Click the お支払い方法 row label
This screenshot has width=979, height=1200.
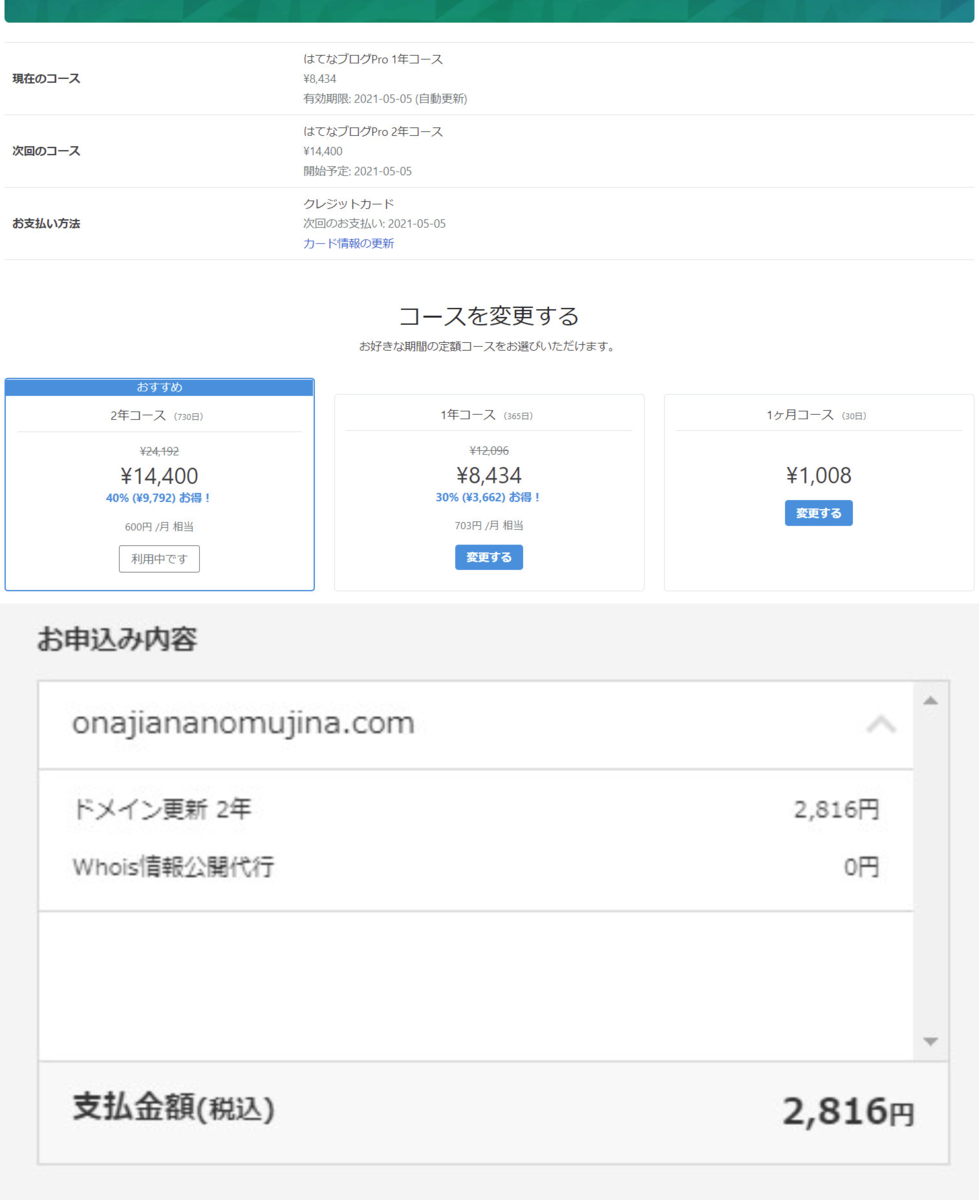(46, 223)
